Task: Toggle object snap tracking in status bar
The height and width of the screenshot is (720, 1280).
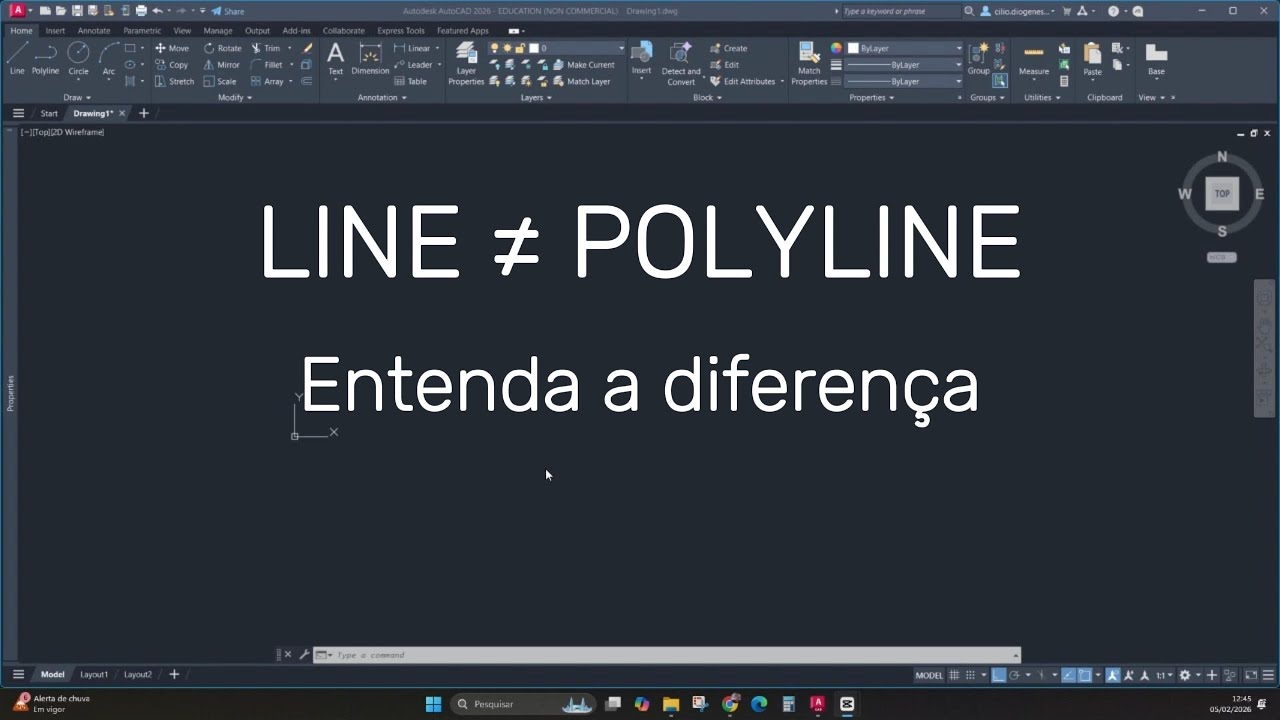Action: click(x=1068, y=675)
